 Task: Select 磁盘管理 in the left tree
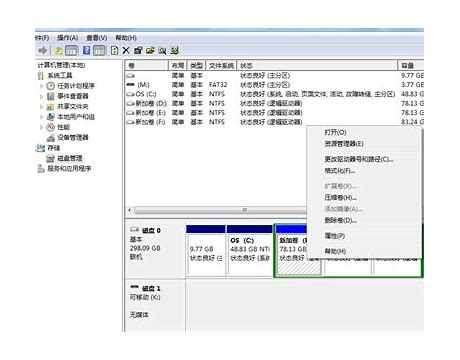tap(70, 158)
